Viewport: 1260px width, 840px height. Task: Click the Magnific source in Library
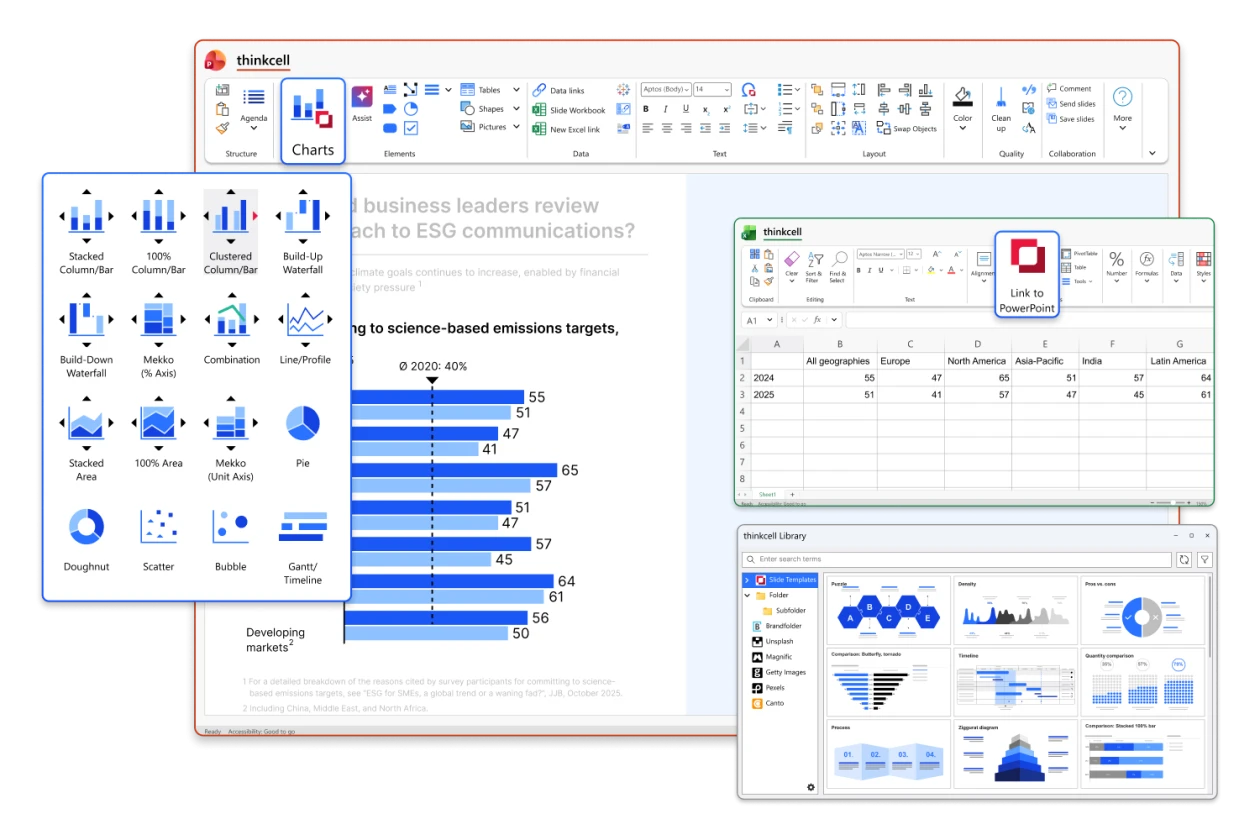click(772, 657)
